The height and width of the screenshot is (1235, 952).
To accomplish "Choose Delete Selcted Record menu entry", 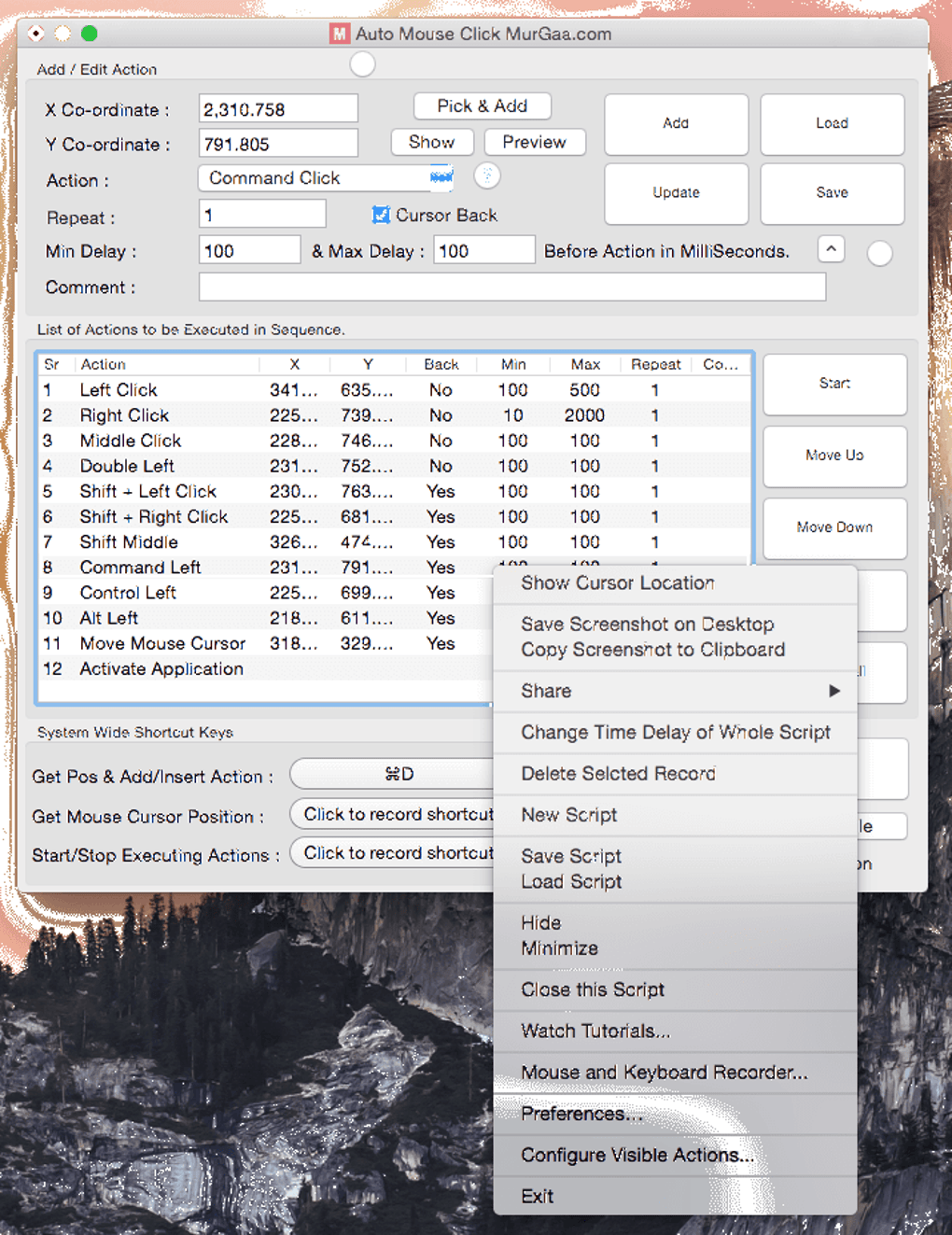I will tap(675, 773).
